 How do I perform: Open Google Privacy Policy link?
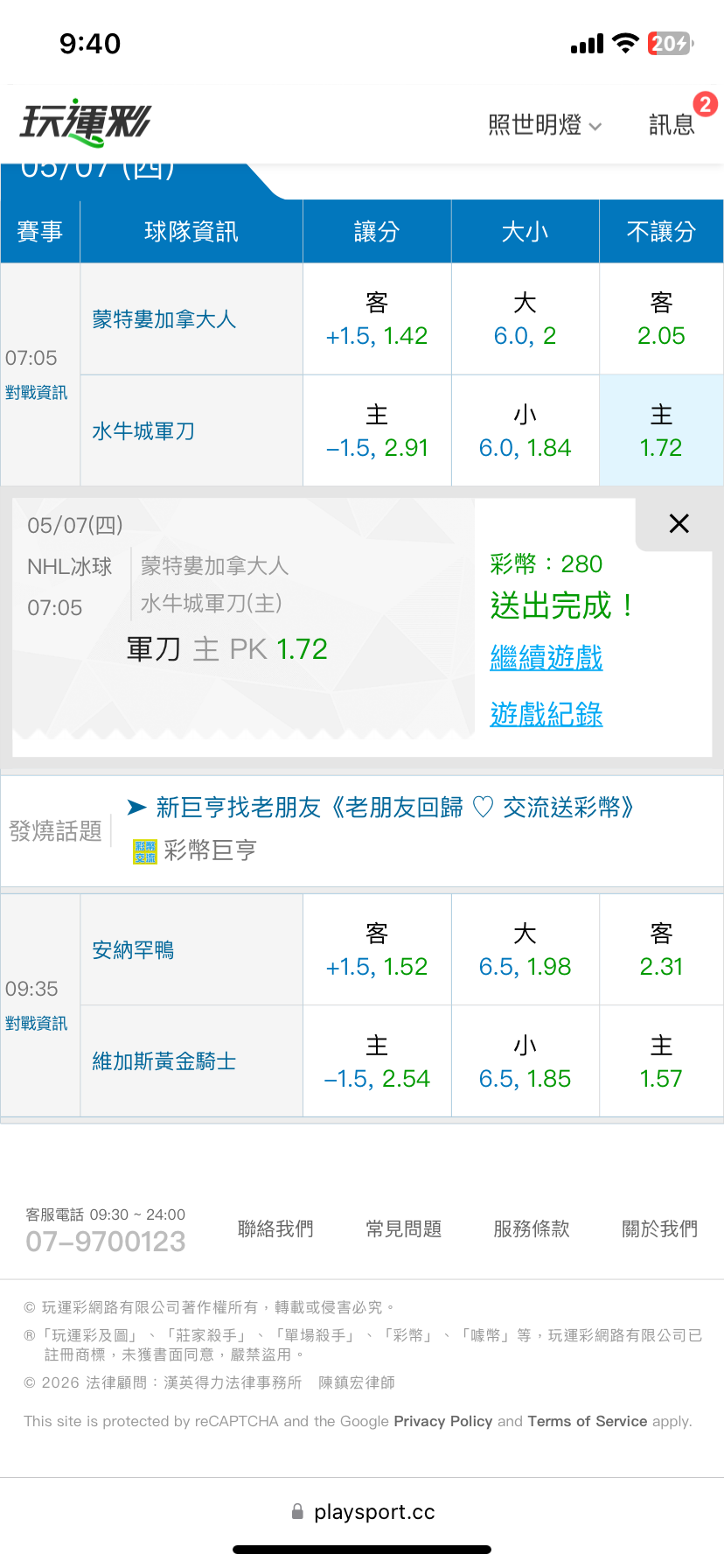pos(443,1421)
